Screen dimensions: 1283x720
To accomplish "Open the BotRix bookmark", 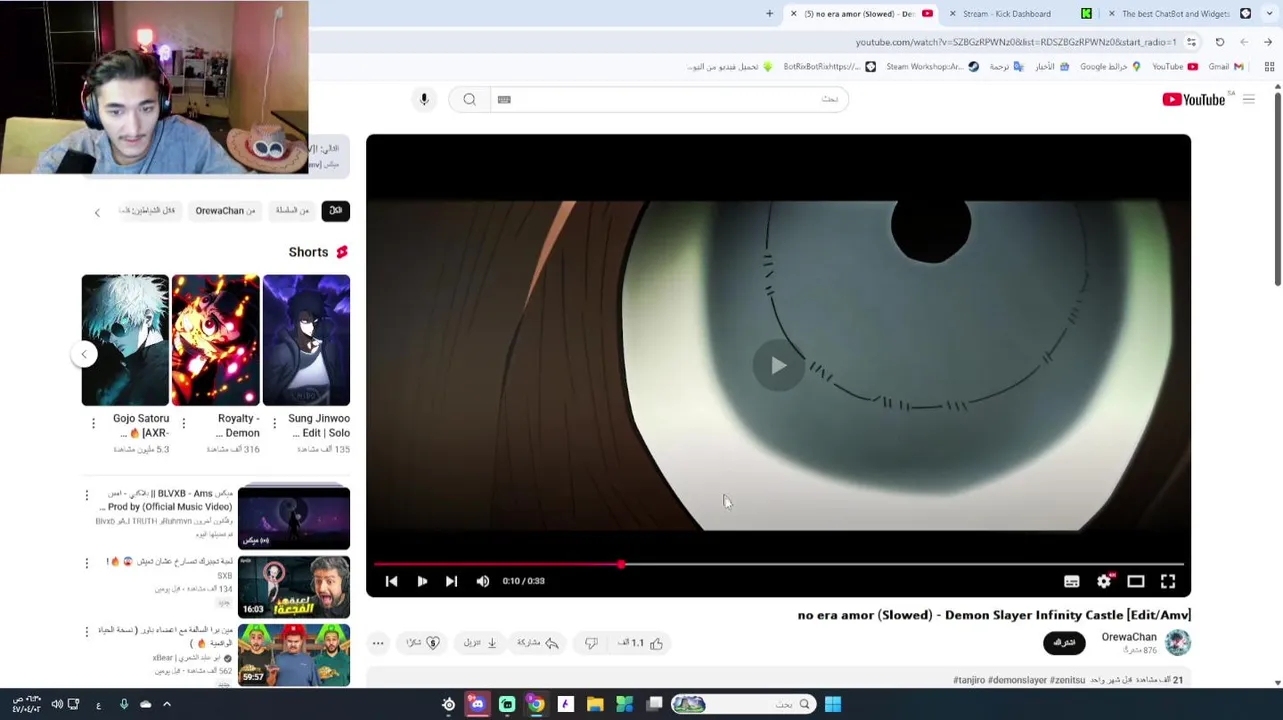I will pyautogui.click(x=830, y=67).
